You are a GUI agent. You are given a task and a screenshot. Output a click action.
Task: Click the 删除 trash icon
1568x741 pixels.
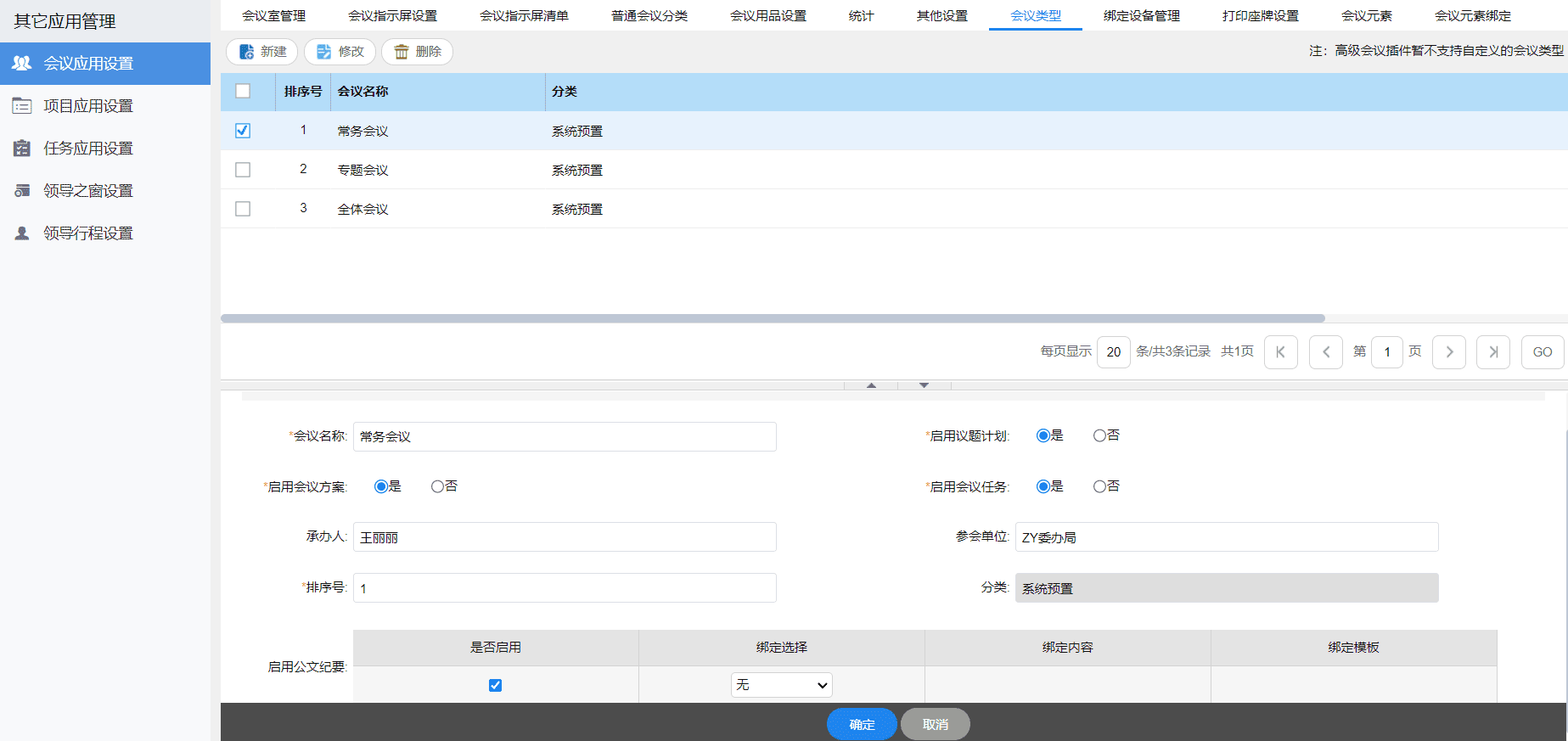tap(402, 52)
